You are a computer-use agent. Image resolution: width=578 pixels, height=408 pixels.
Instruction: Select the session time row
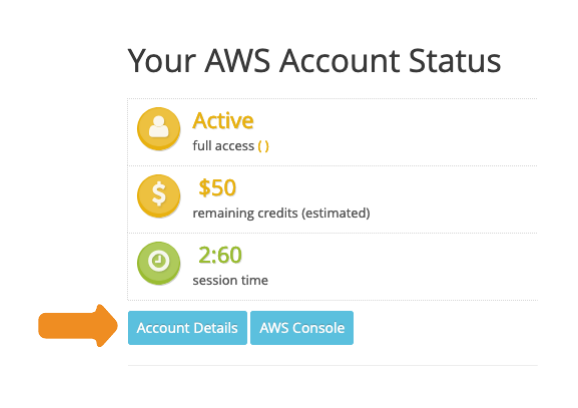[x=332, y=267]
